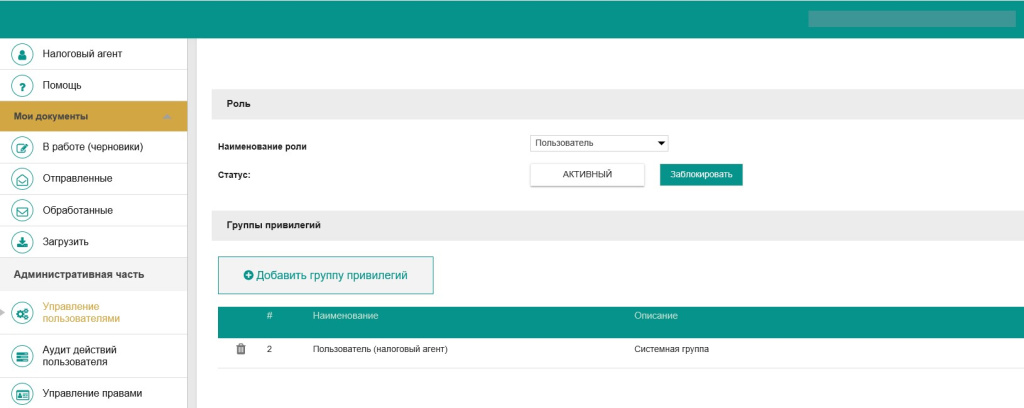Click the Наименование column header

(x=345, y=316)
